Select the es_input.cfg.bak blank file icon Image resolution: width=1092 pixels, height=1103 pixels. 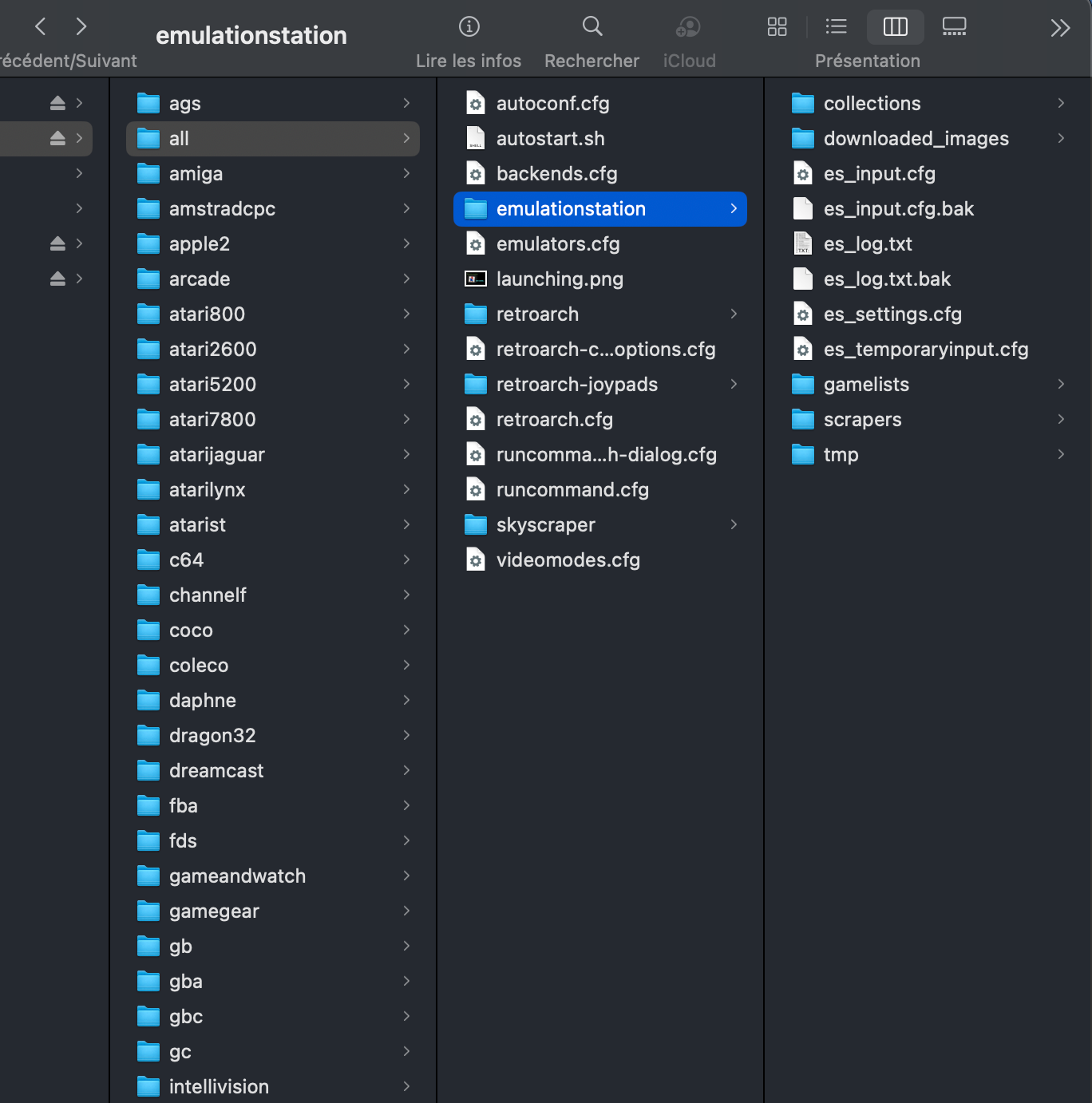(x=803, y=208)
